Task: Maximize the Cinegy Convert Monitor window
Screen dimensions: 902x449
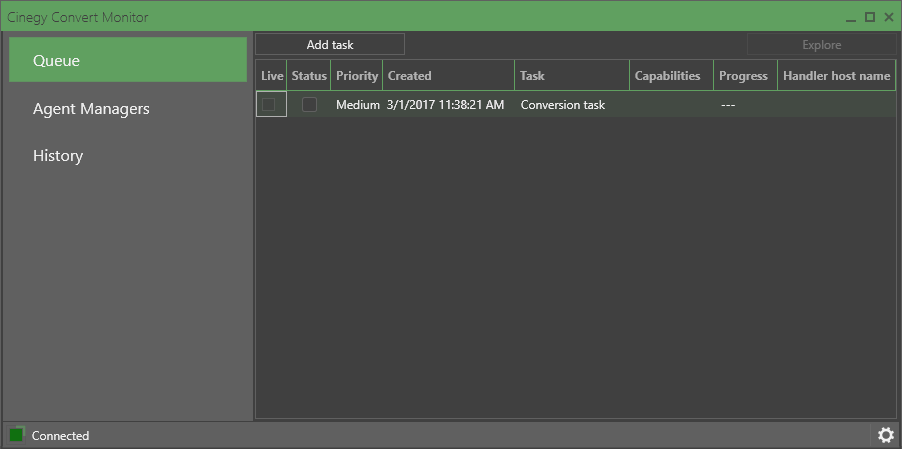Action: click(870, 17)
